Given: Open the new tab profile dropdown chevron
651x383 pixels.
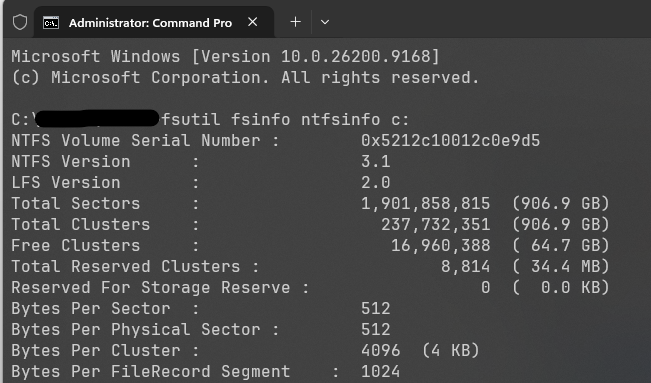Looking at the screenshot, I should tap(325, 22).
